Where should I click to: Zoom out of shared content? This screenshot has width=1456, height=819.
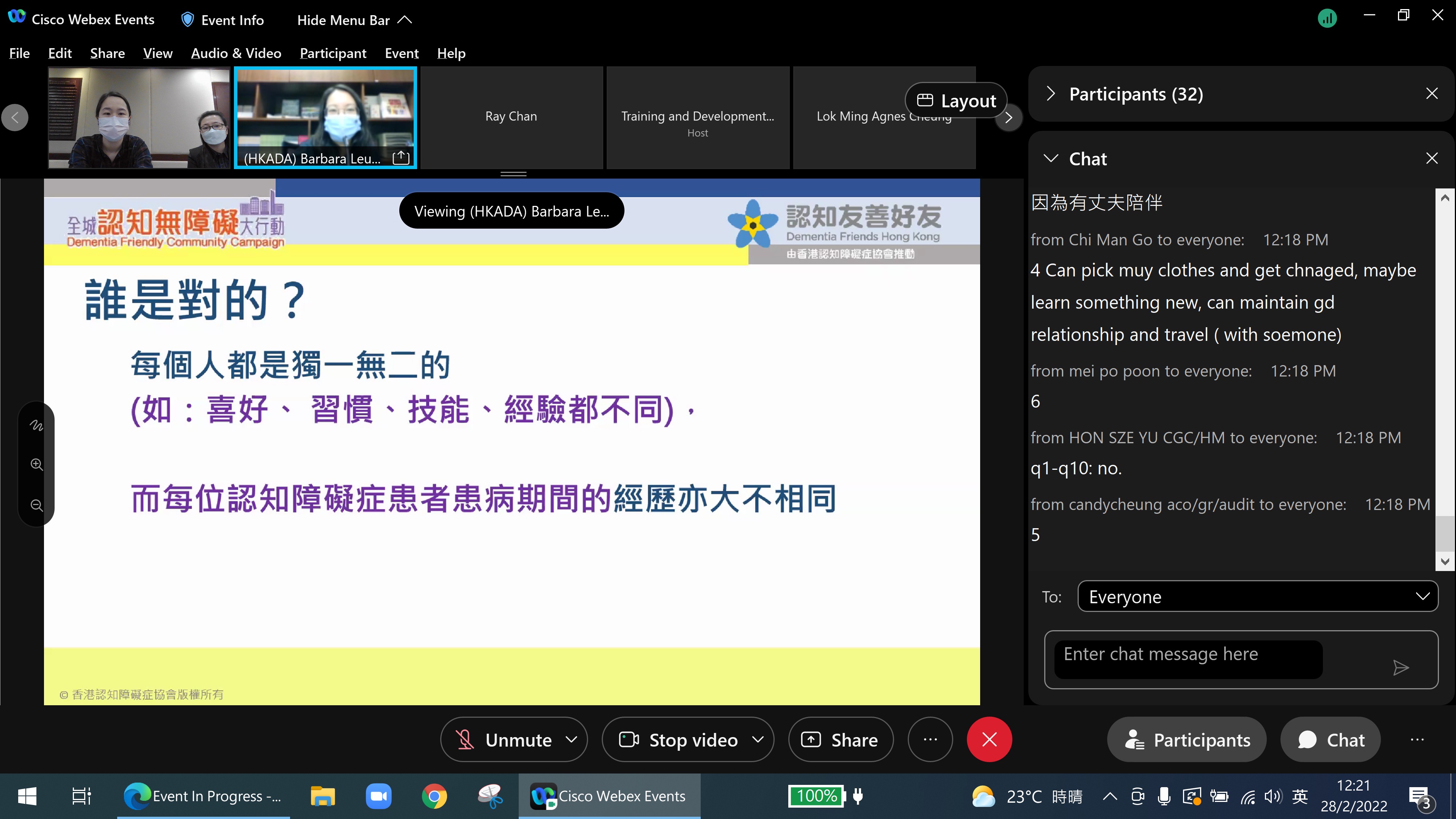tap(36, 505)
